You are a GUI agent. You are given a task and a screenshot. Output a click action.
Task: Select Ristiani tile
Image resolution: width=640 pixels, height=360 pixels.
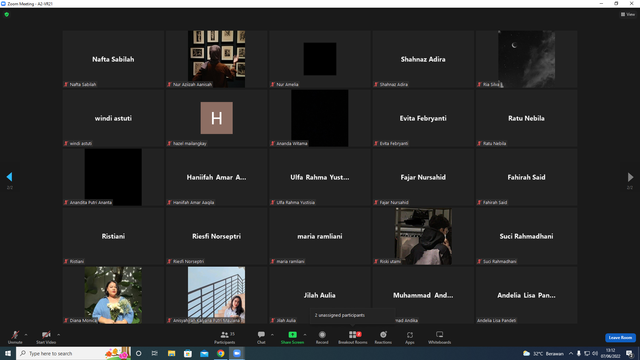pos(113,236)
